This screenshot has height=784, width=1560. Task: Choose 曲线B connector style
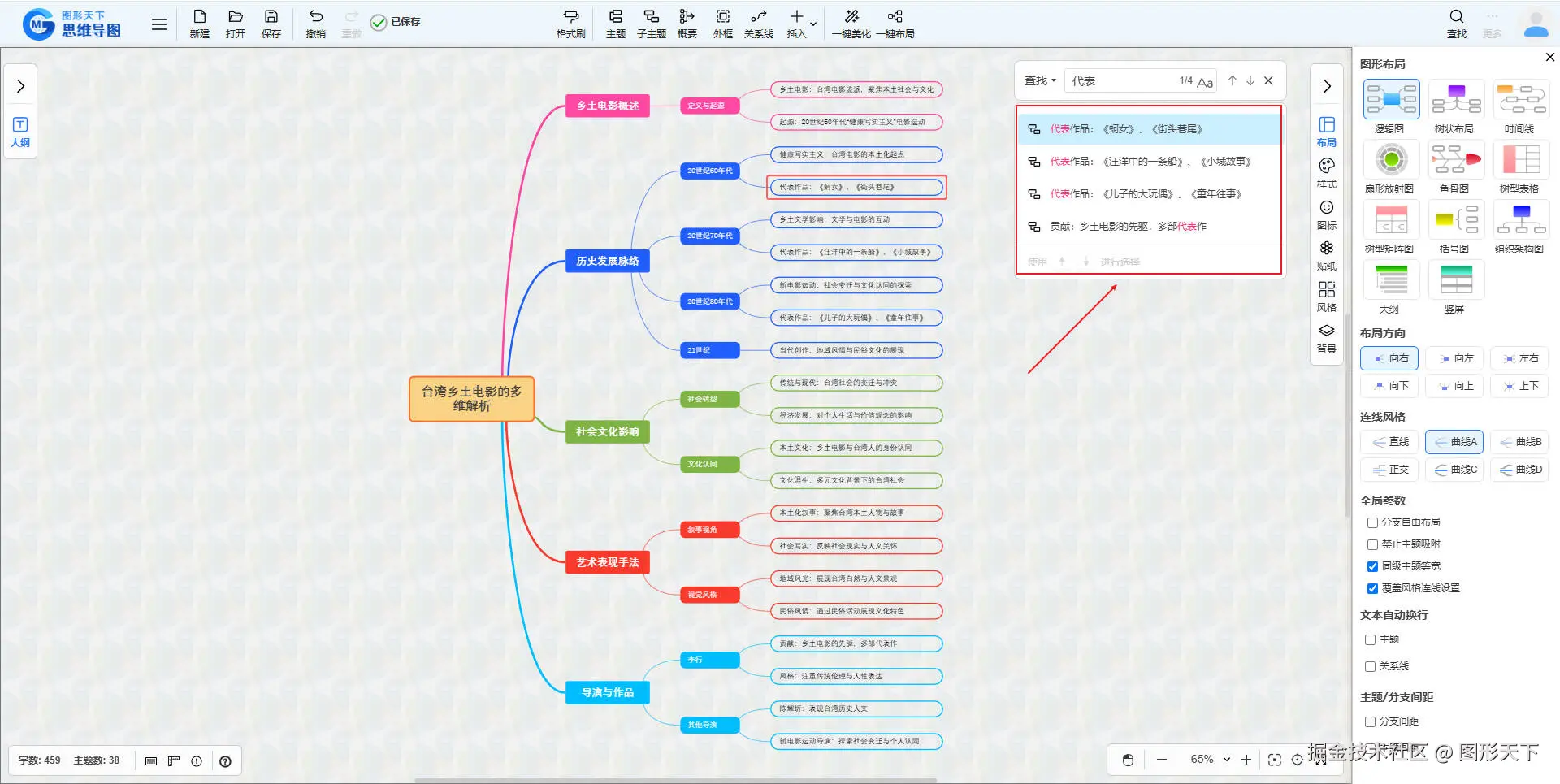[x=1519, y=442]
